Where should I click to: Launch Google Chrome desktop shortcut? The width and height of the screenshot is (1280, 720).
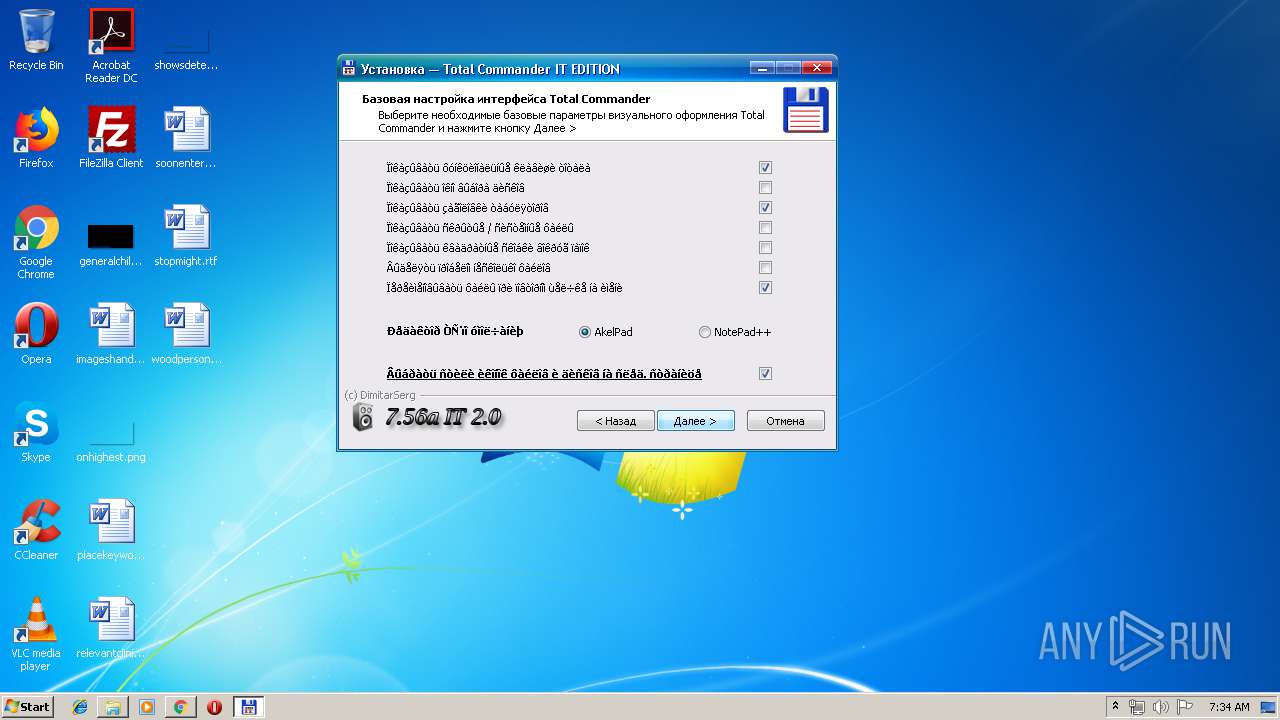coord(36,242)
